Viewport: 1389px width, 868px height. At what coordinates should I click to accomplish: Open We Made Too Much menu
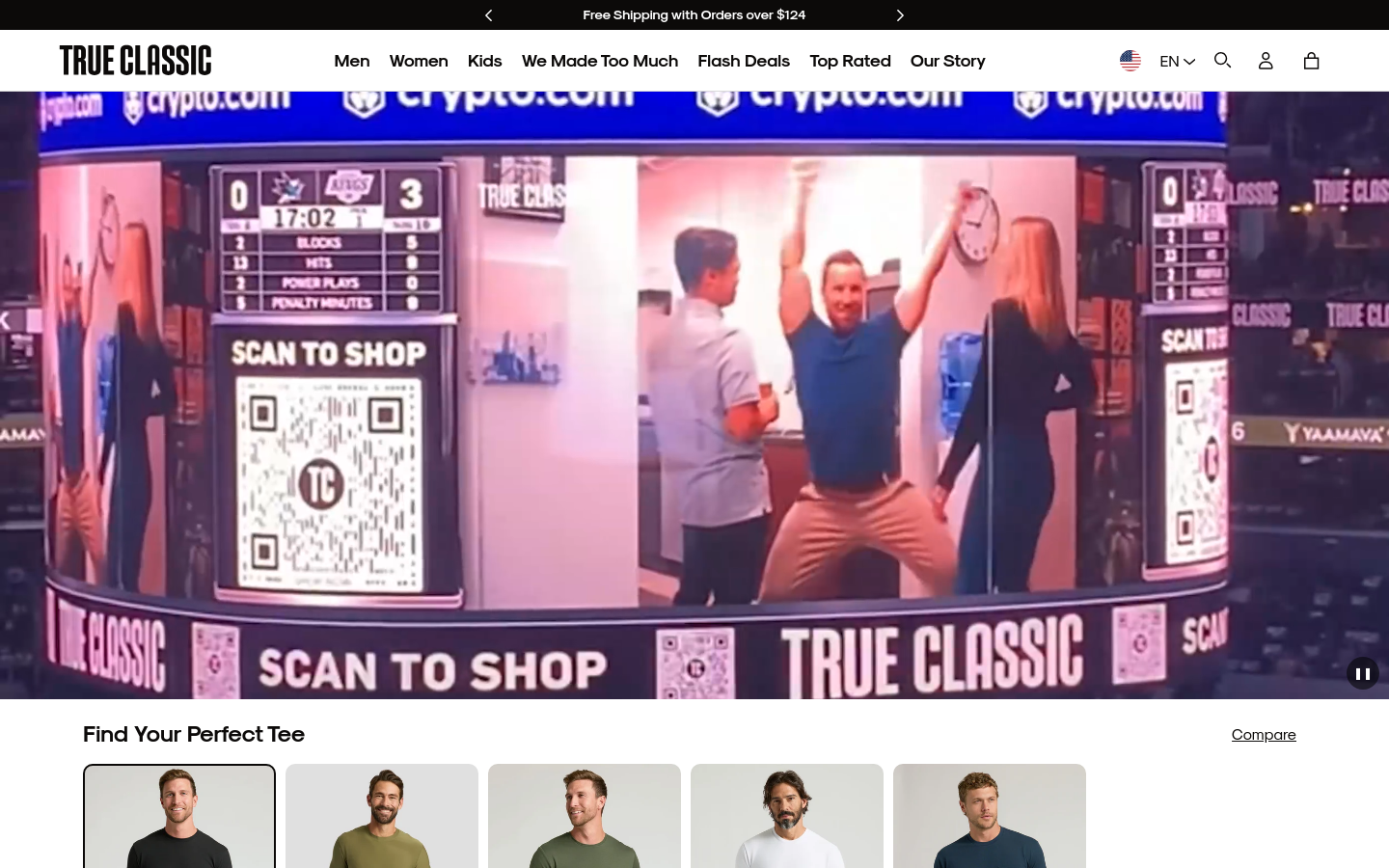[600, 61]
